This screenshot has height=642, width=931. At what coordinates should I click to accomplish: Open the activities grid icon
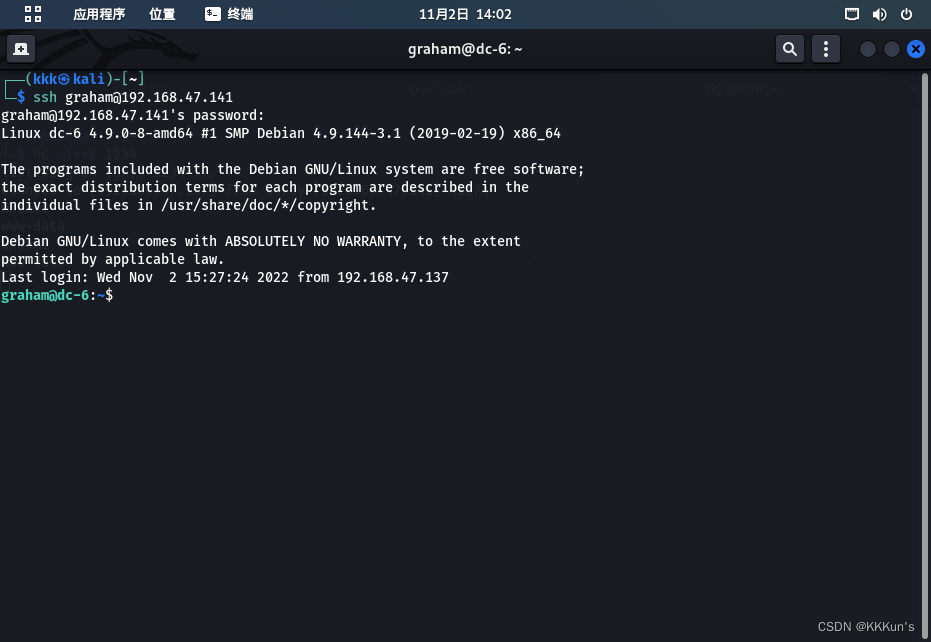coord(33,14)
